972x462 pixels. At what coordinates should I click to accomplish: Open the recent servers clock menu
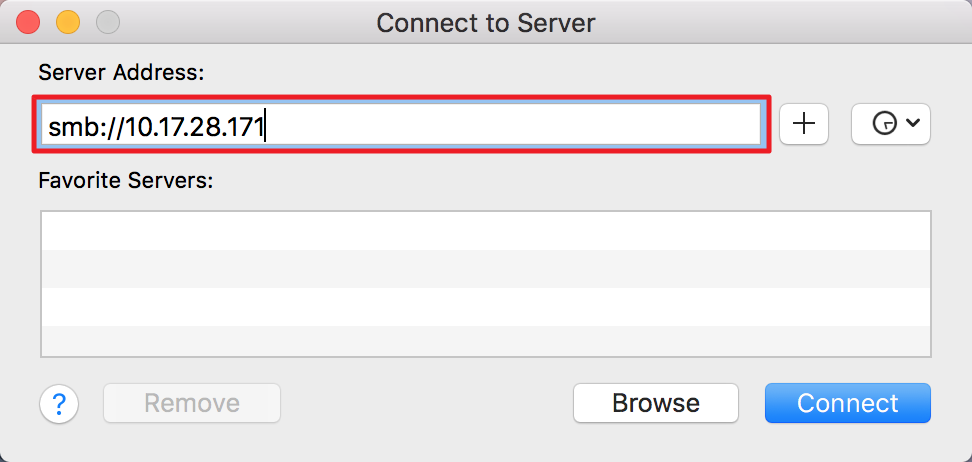click(891, 124)
